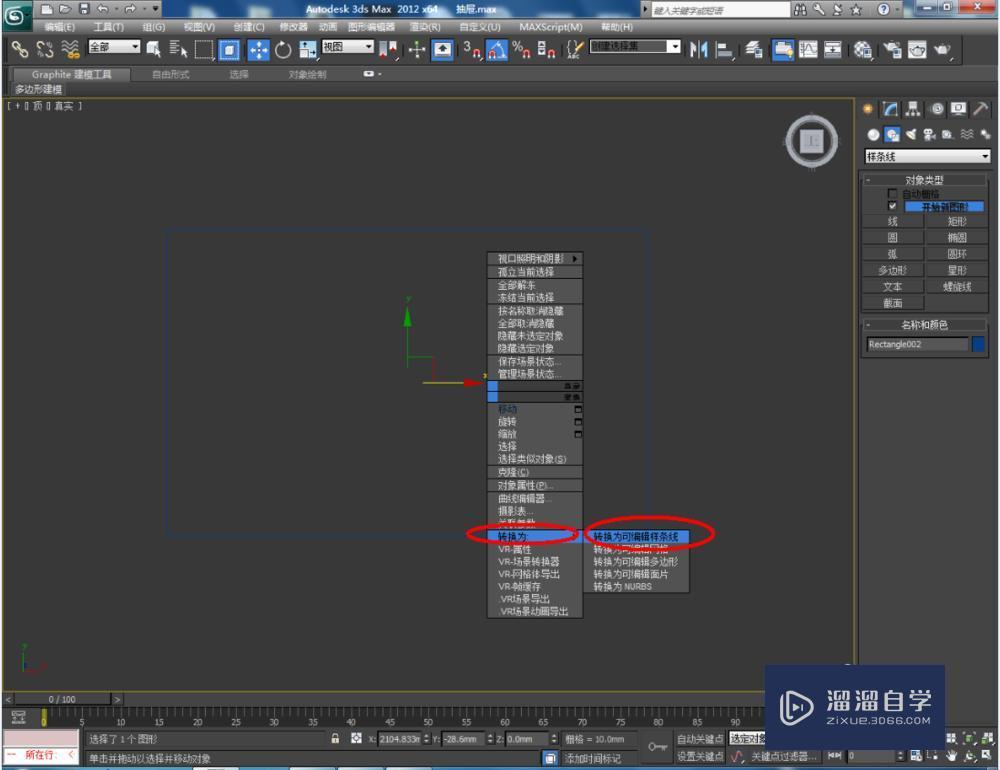The image size is (1000, 770).
Task: Check the 自动栅格 (AutoGrid) checkbox
Action: 892,194
